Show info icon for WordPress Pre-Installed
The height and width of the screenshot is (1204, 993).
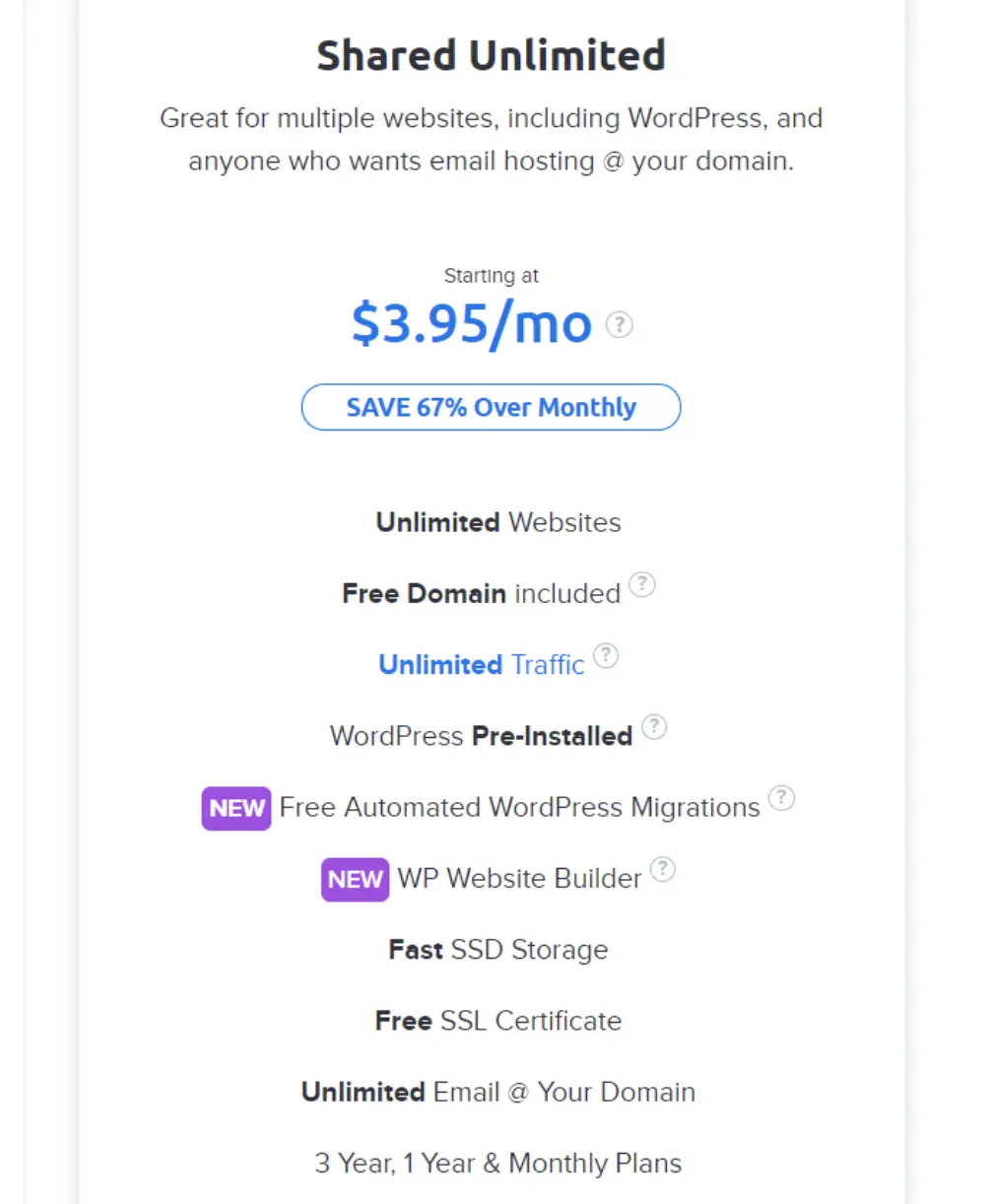(x=654, y=727)
